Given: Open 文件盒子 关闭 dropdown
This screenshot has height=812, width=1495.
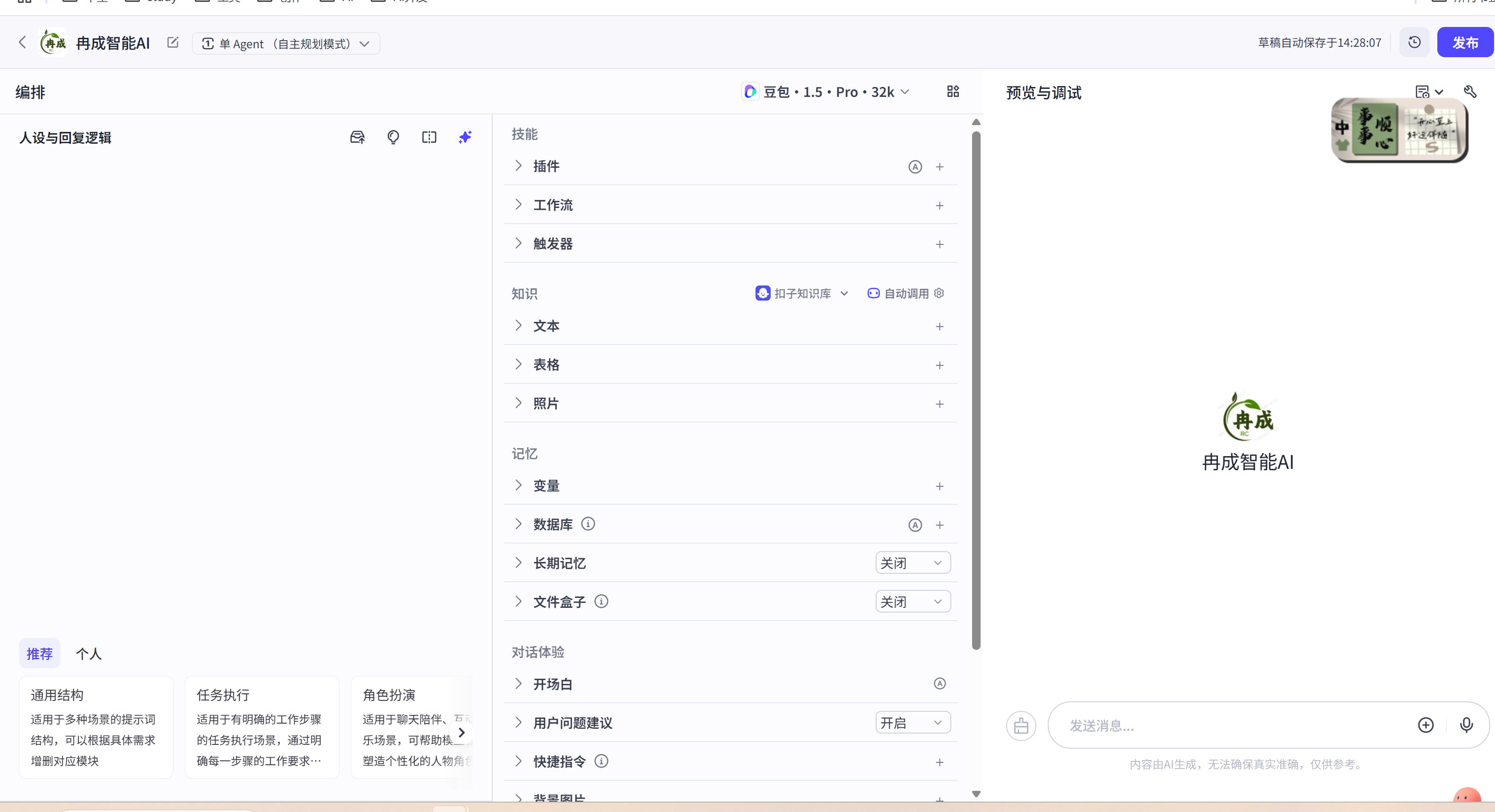Looking at the screenshot, I should 913,602.
